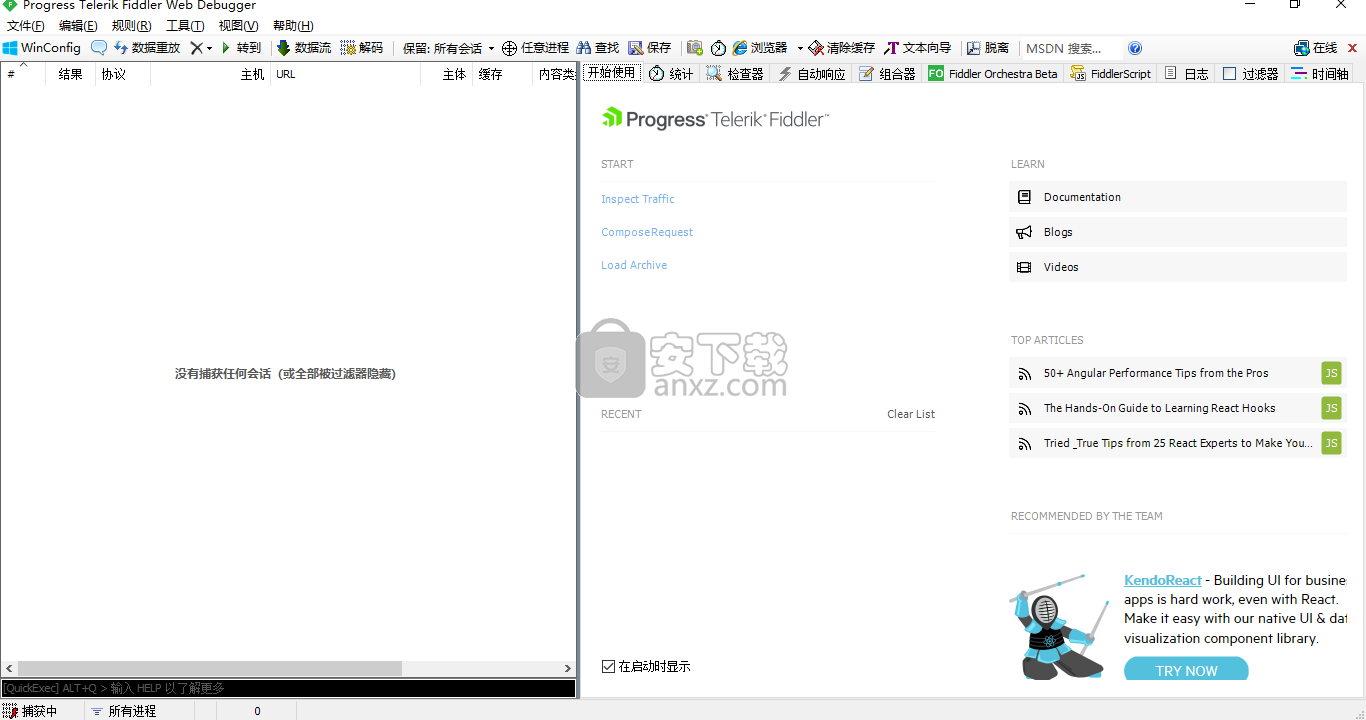Toggle 解码 (Decode) option
1366x720 pixels.
pyautogui.click(x=362, y=48)
